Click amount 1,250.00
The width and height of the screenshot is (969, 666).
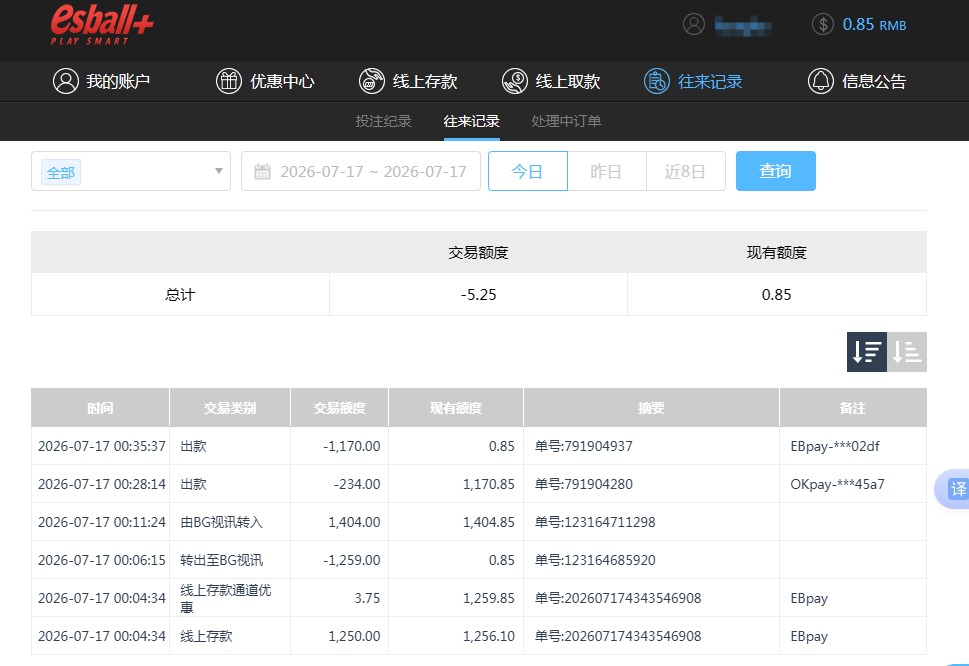click(x=354, y=636)
